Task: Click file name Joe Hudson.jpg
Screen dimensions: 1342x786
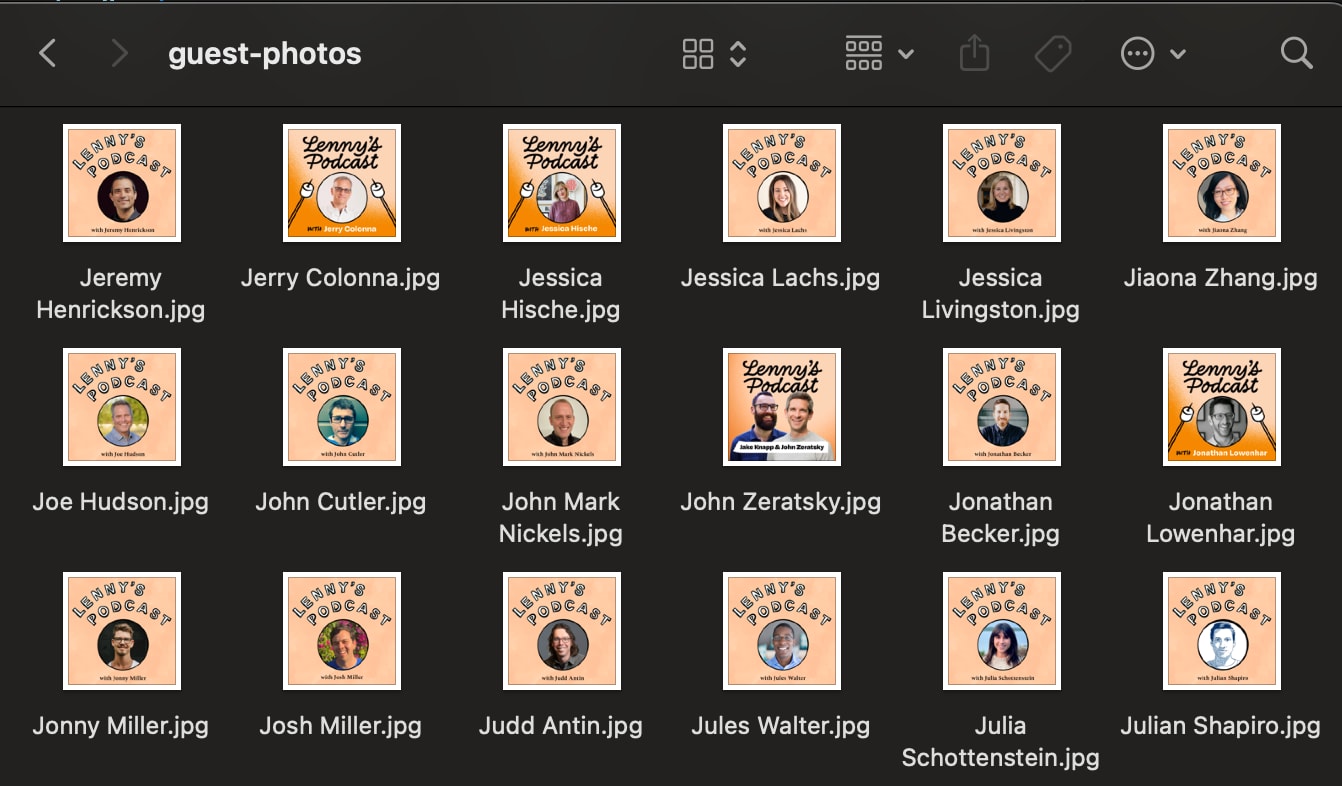Action: [x=121, y=502]
